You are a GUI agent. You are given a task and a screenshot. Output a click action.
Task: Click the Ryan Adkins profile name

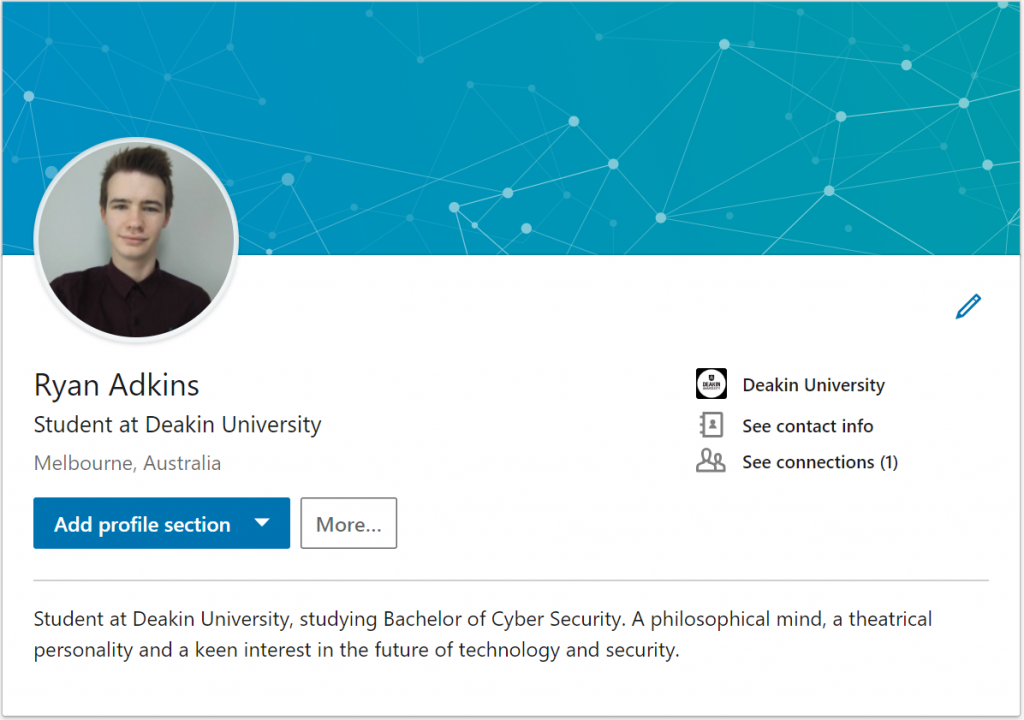tap(116, 385)
